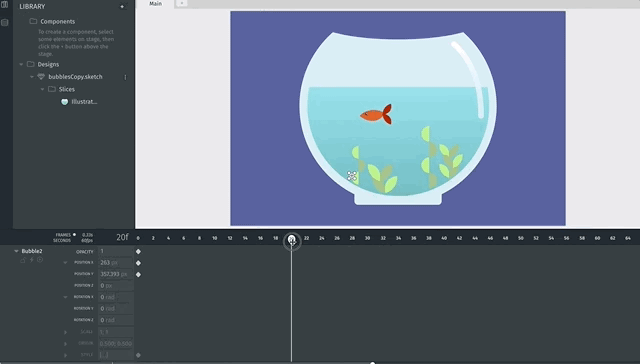Toggle the lock icon under Bubble2

[23, 260]
